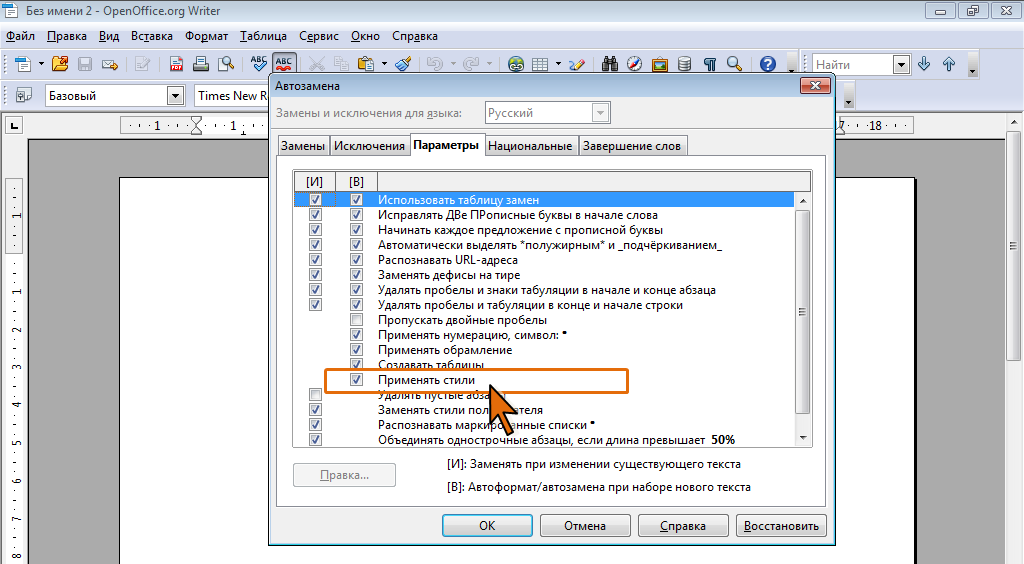Uncheck [И] box for Заменять стили пользователя
1024x564 pixels.
click(x=315, y=410)
